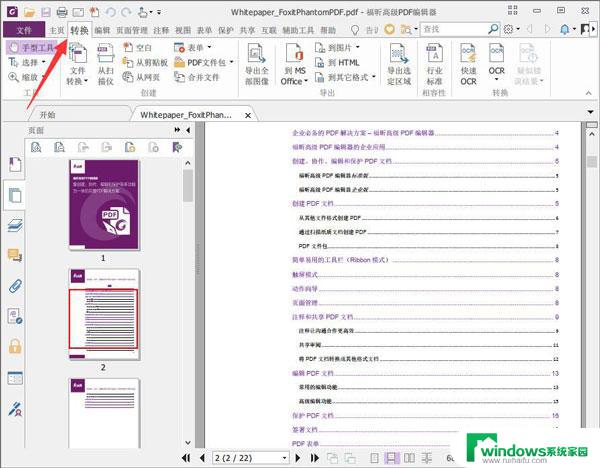Screen dimensions: 600x468
Task: Open the 保护 protect ribbon tab
Action: coord(226,30)
